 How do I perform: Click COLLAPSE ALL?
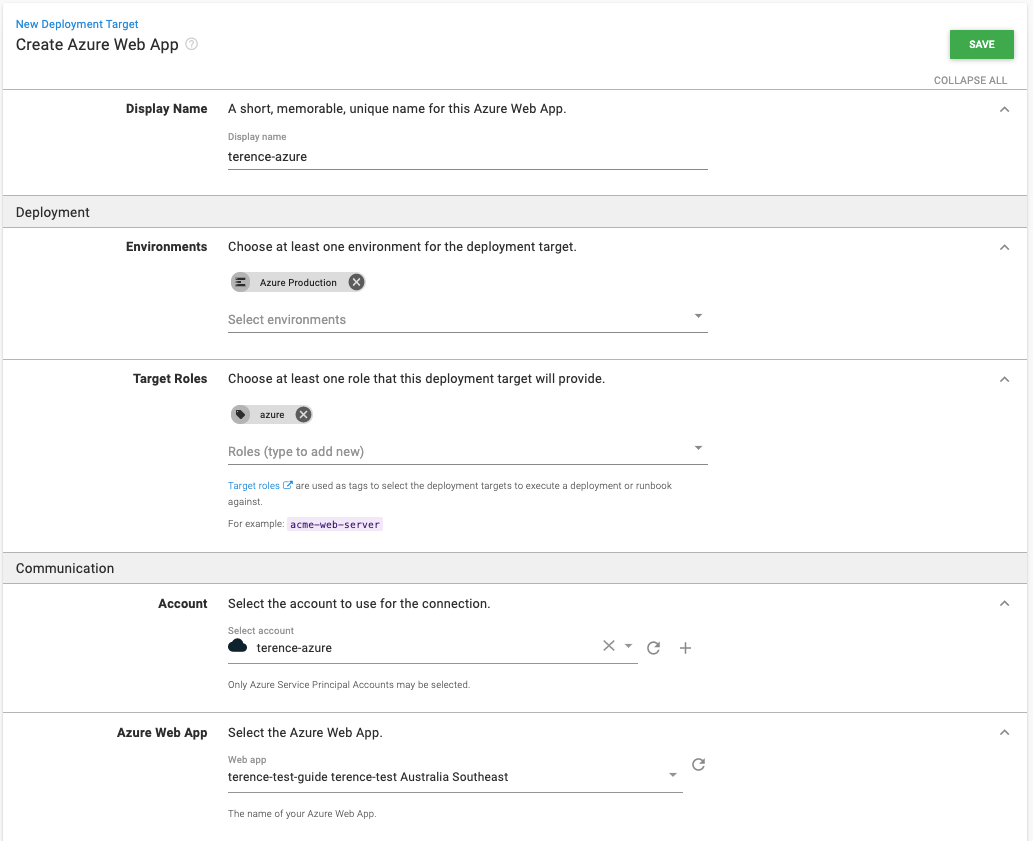coord(969,80)
